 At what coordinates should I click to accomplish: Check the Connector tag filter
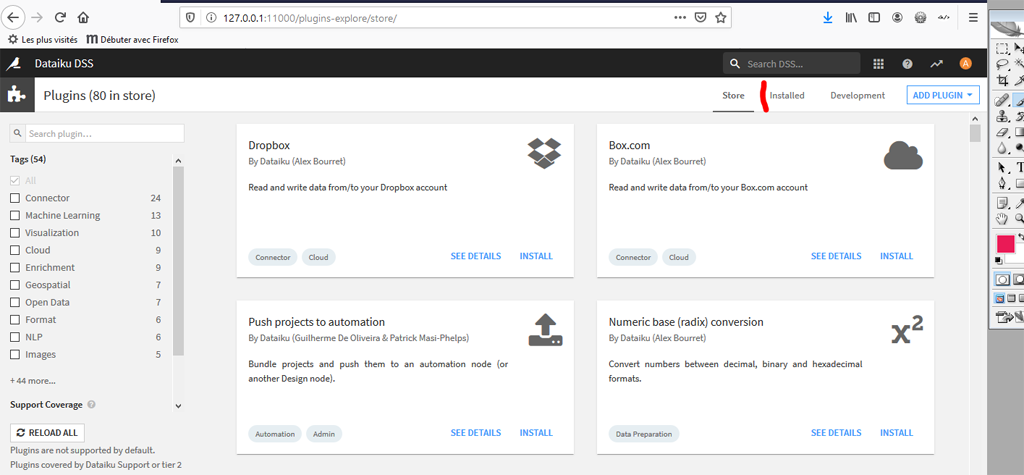pyautogui.click(x=15, y=198)
